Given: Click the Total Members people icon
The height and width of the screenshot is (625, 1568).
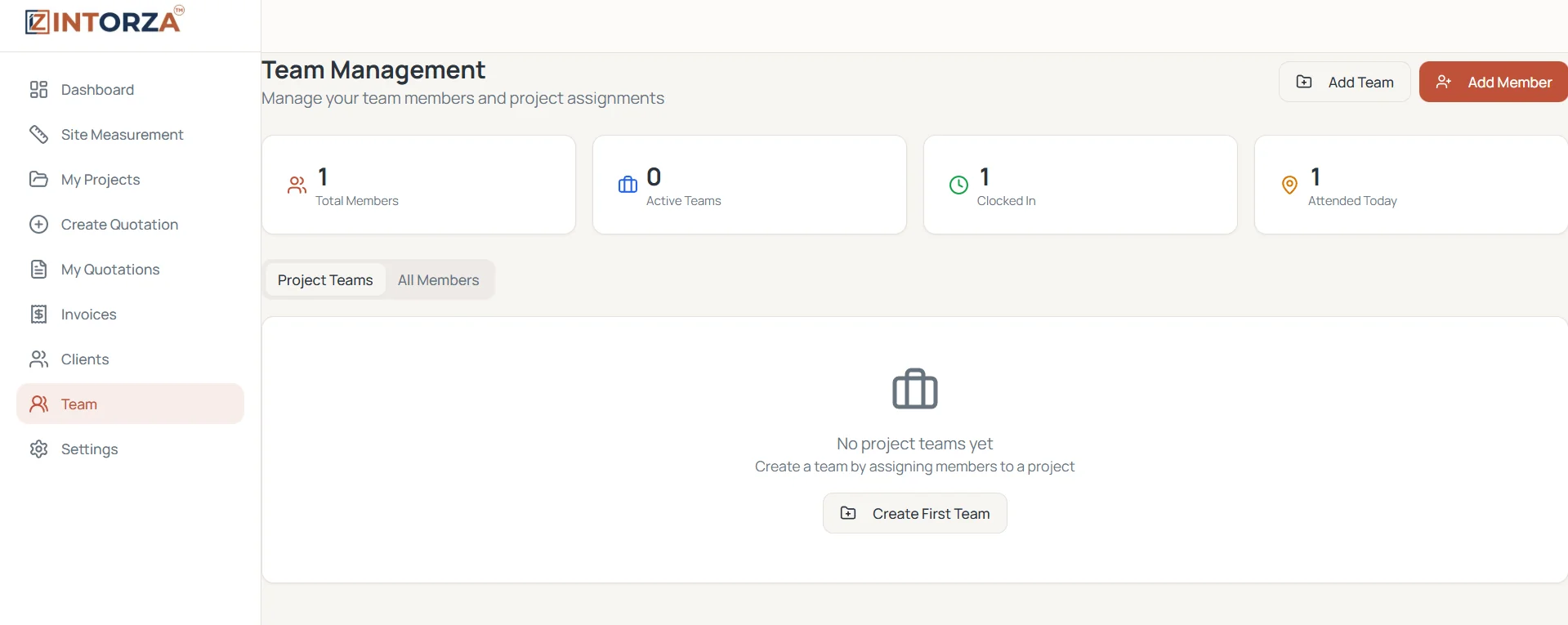Looking at the screenshot, I should pyautogui.click(x=297, y=185).
